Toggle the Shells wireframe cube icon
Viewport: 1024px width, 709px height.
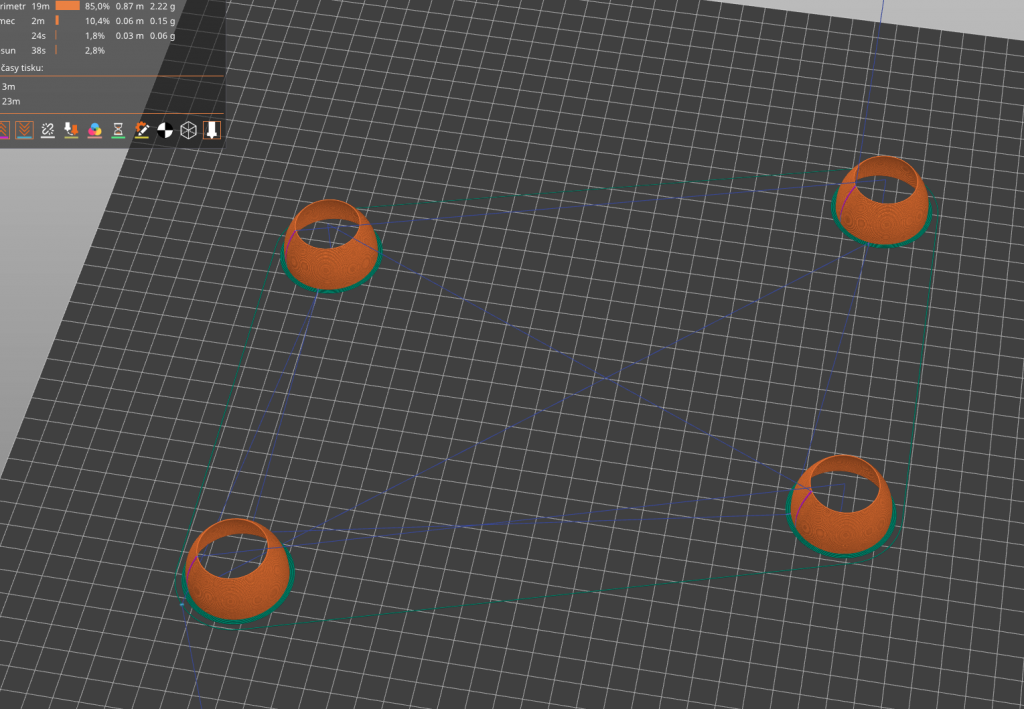pos(188,130)
